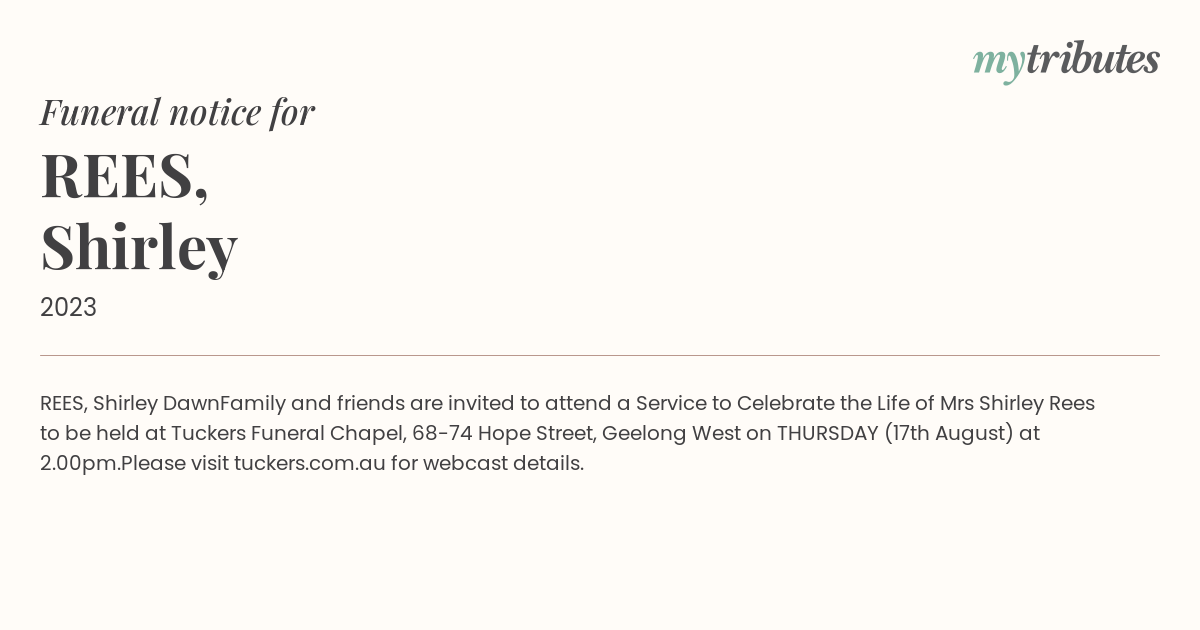Click the mytributes logo
Viewport: 1200px width, 630px height.
[1066, 61]
